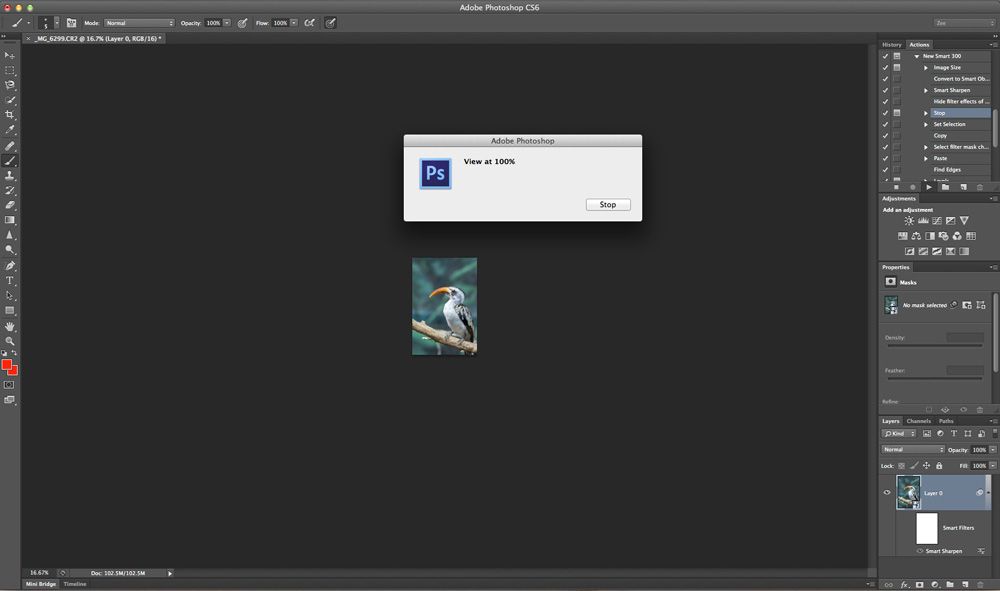The width and height of the screenshot is (1000, 591).
Task: Toggle the checkmark for Image Size action
Action: tap(885, 68)
